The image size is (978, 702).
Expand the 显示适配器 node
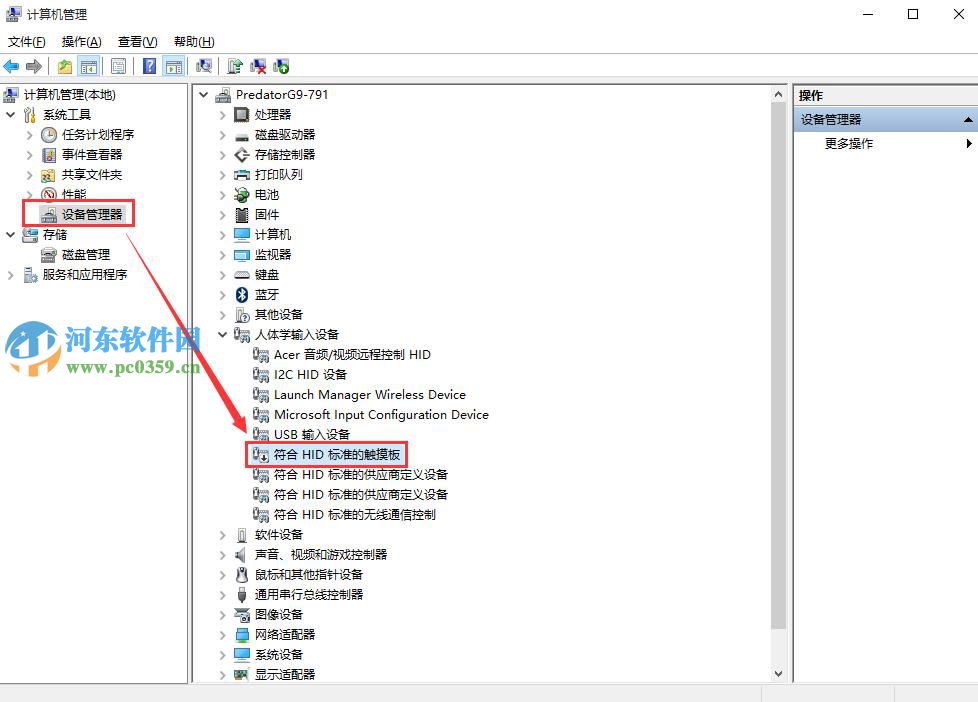point(222,675)
